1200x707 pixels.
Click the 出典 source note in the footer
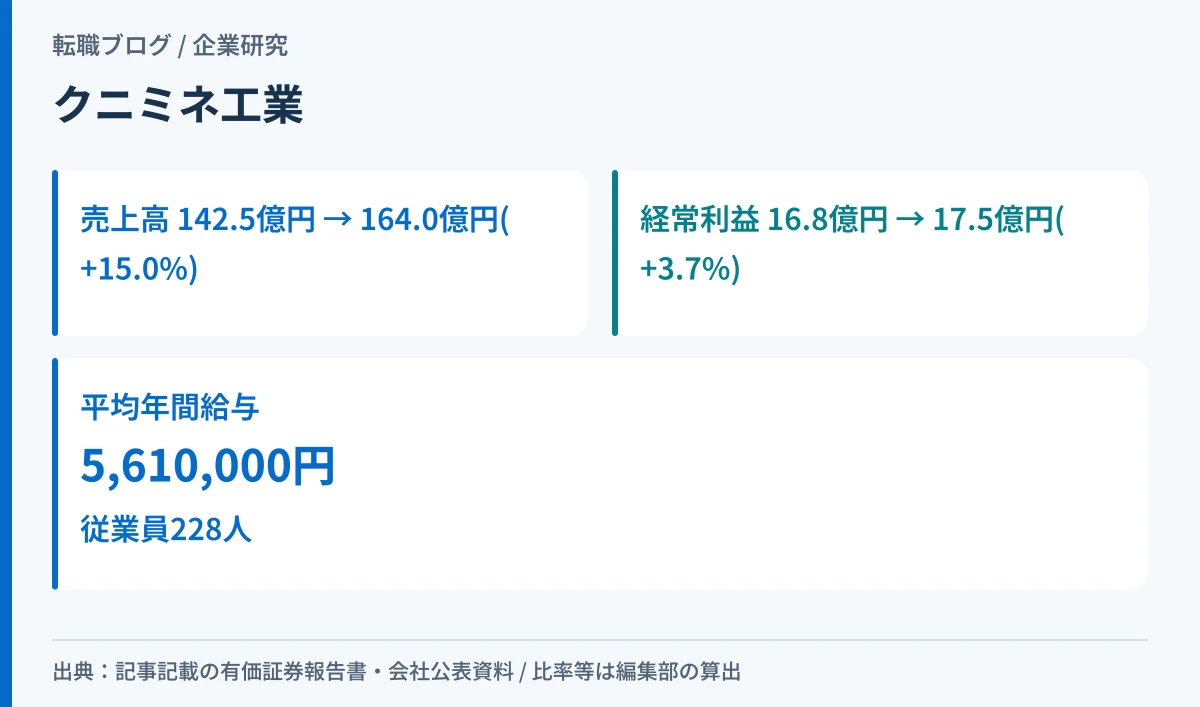click(x=397, y=671)
